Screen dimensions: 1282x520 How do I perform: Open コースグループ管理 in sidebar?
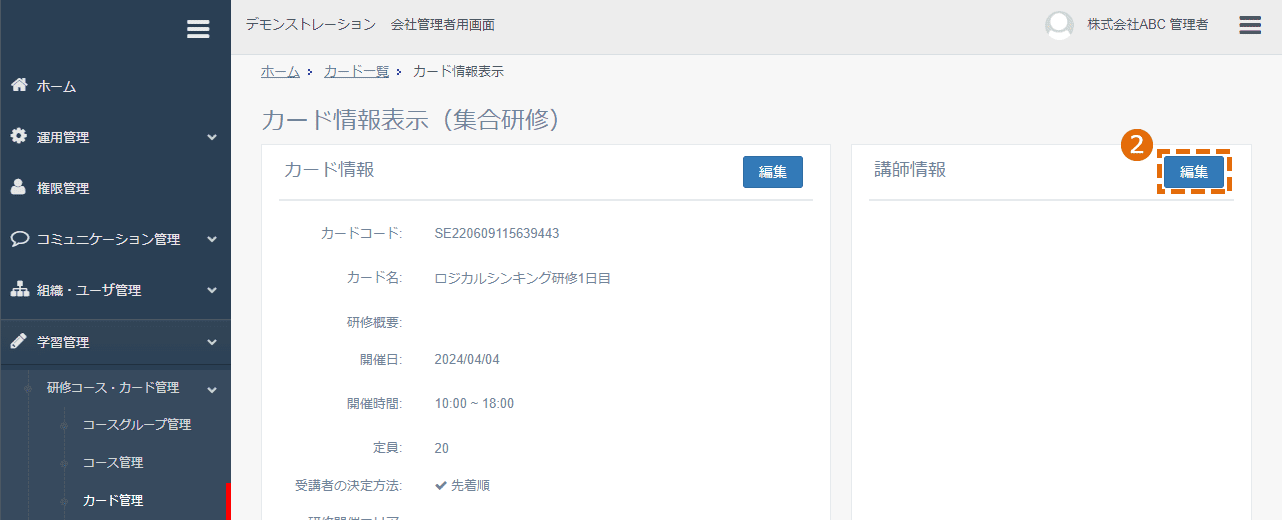137,425
